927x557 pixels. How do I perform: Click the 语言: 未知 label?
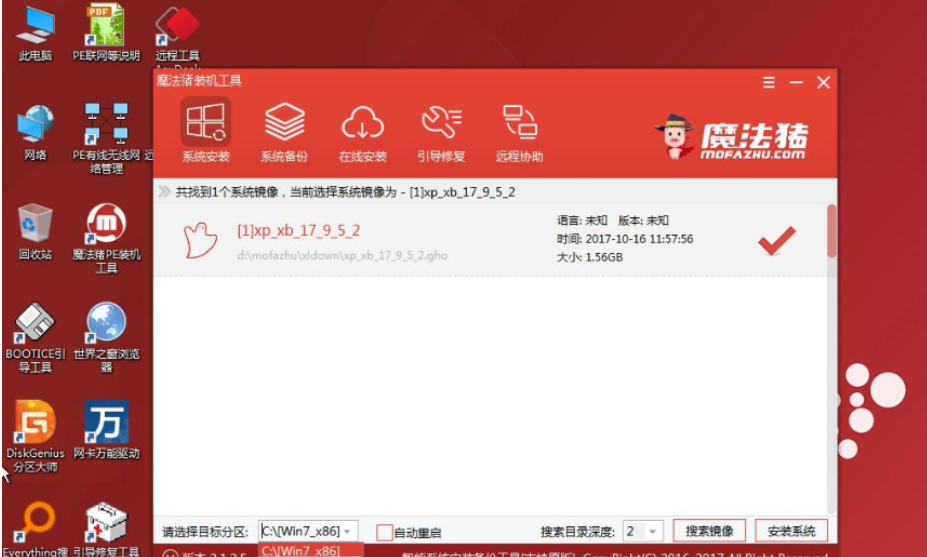pos(582,221)
